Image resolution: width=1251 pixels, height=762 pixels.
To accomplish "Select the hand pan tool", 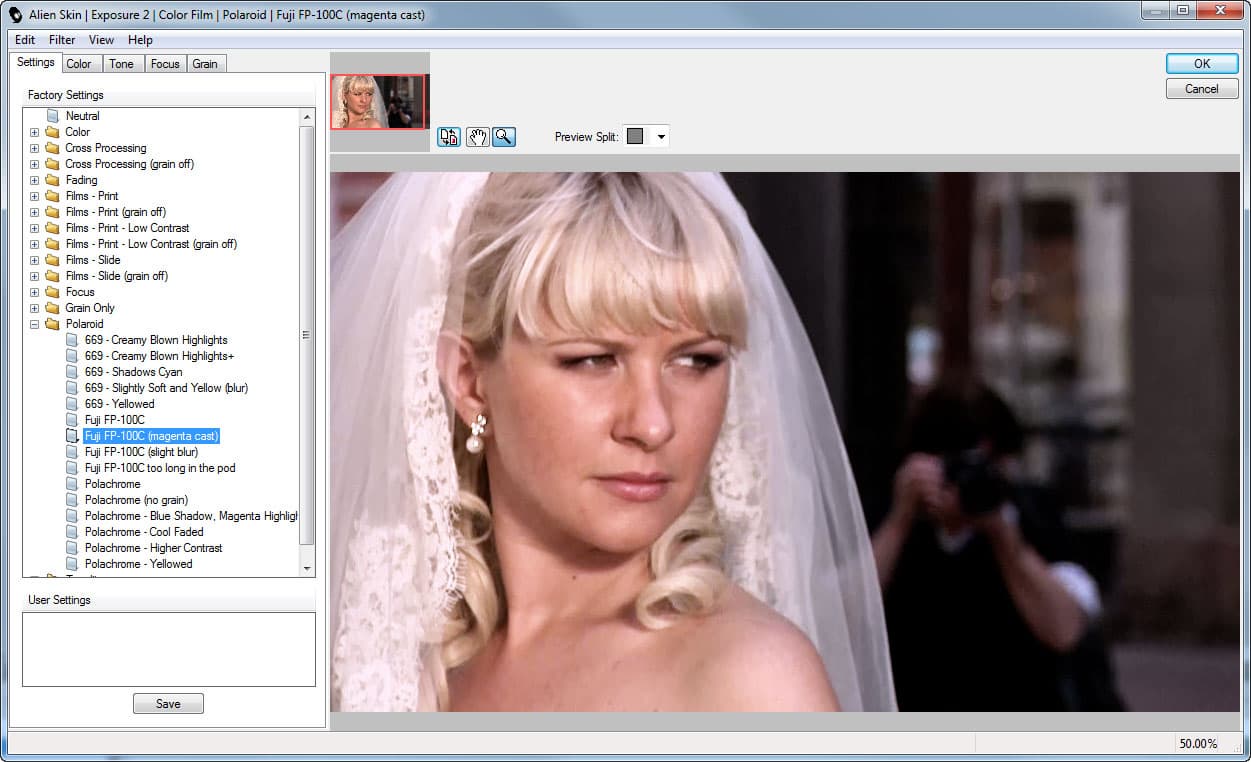I will (x=477, y=137).
